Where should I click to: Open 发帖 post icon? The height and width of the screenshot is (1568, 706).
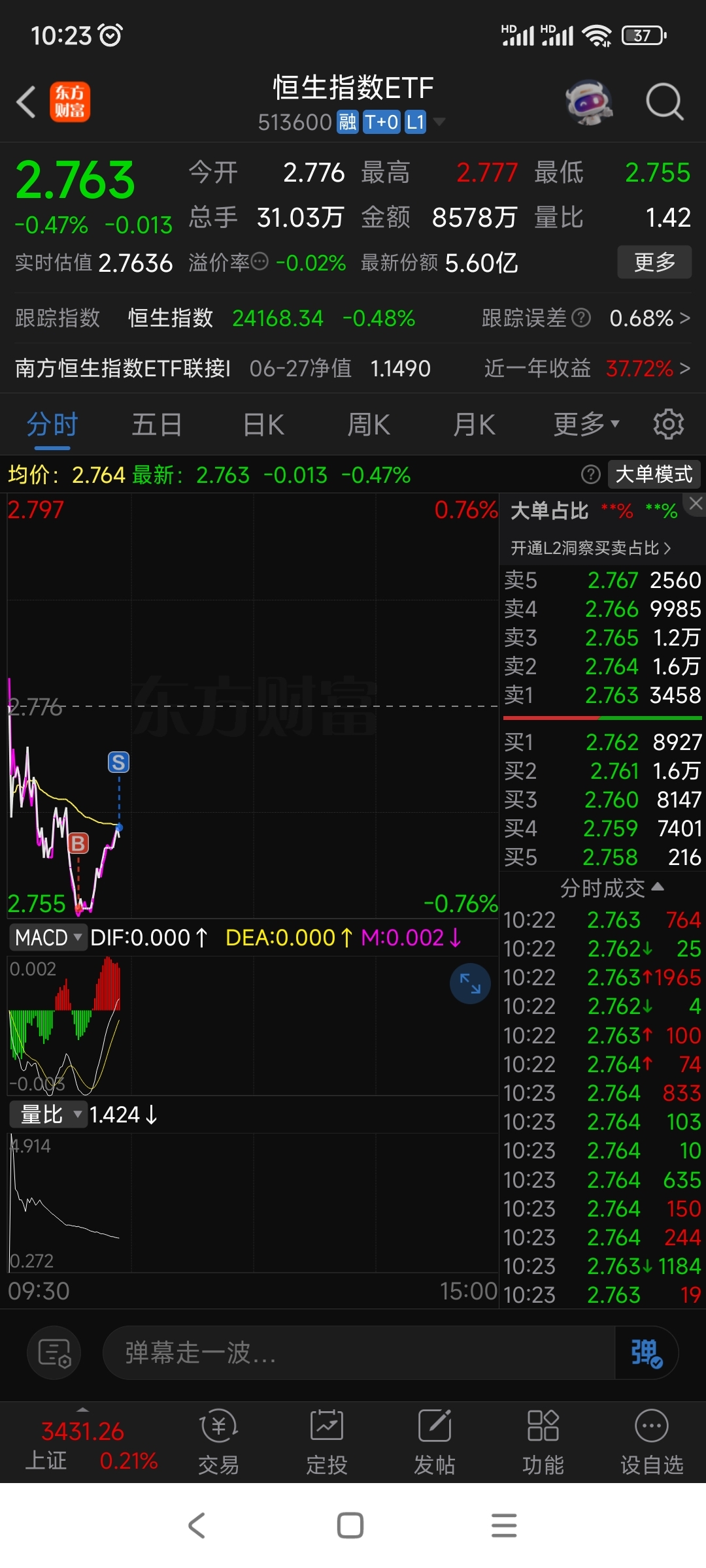435,1442
